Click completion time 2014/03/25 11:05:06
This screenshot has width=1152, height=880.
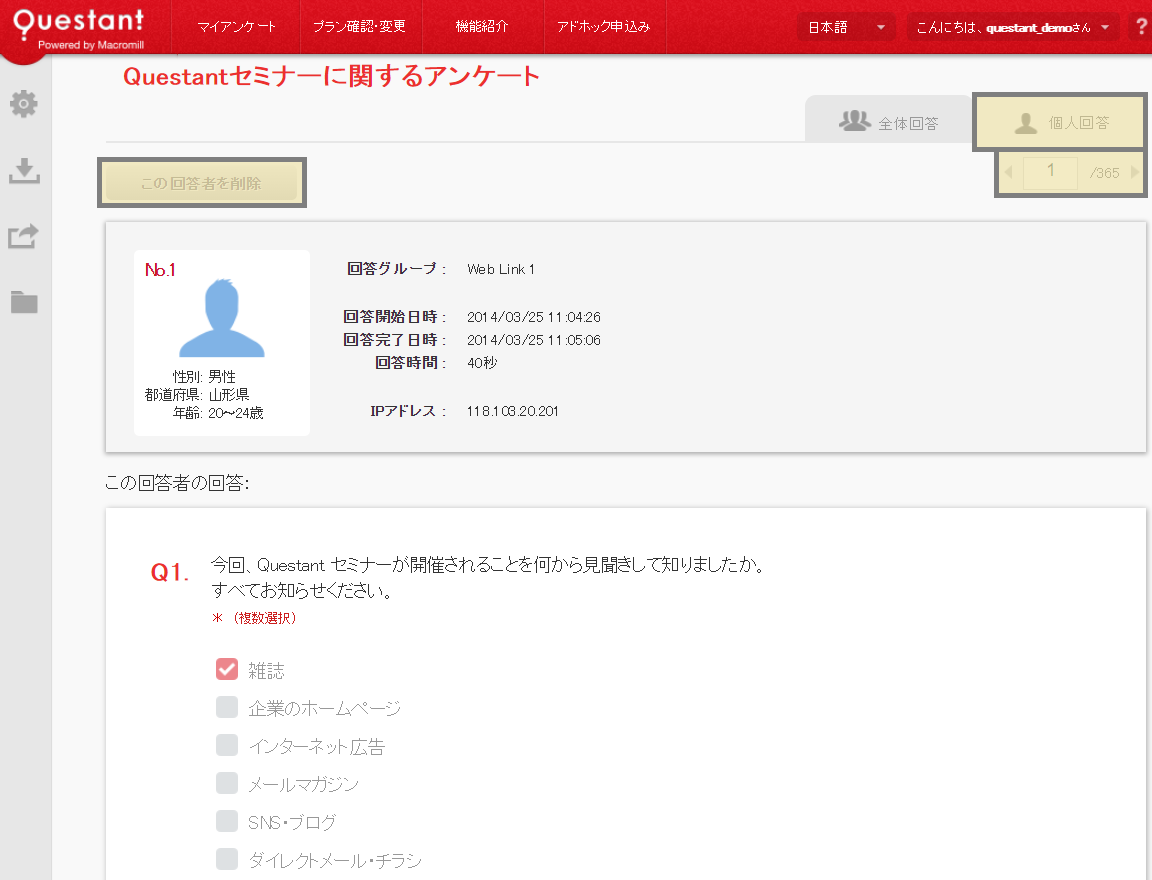click(534, 340)
